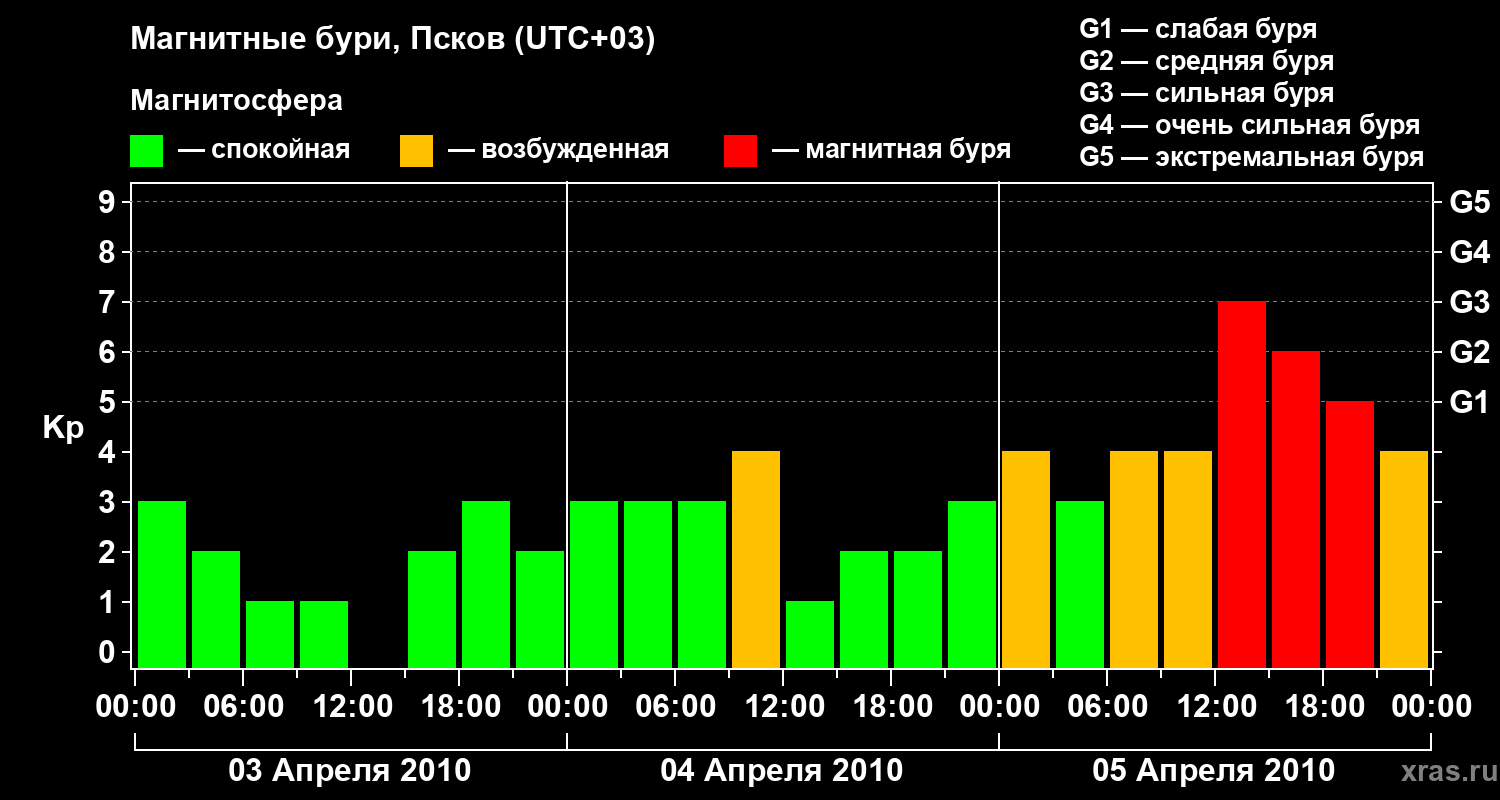Select the red Kp 6 bar on 05 April
Screen dimensions: 1500x800
(x=1296, y=509)
